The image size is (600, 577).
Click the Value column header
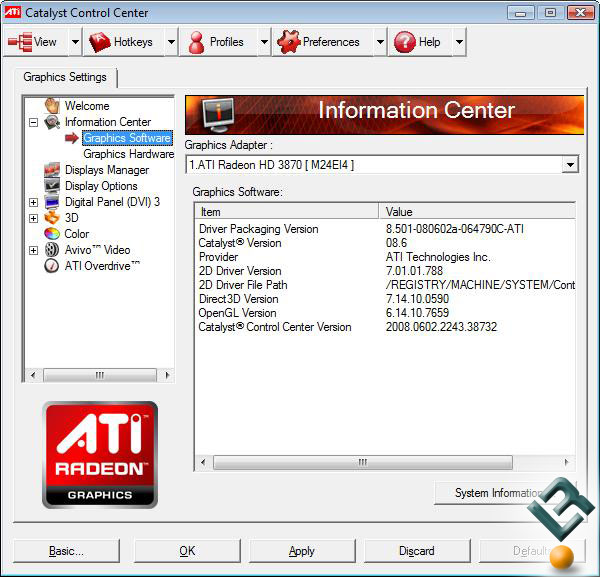click(477, 212)
